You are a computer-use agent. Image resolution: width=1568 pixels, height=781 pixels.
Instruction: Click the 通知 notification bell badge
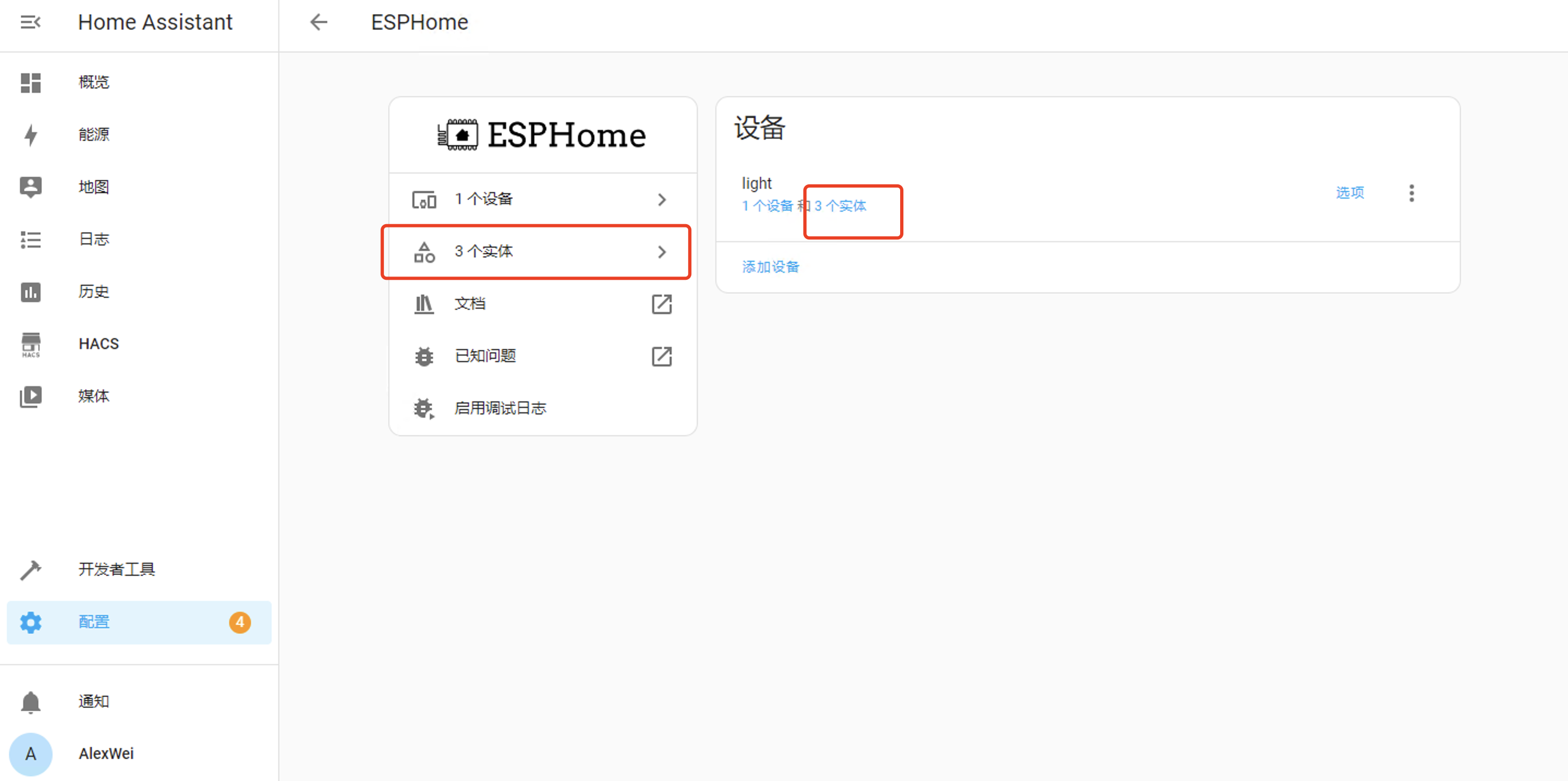pos(93,701)
